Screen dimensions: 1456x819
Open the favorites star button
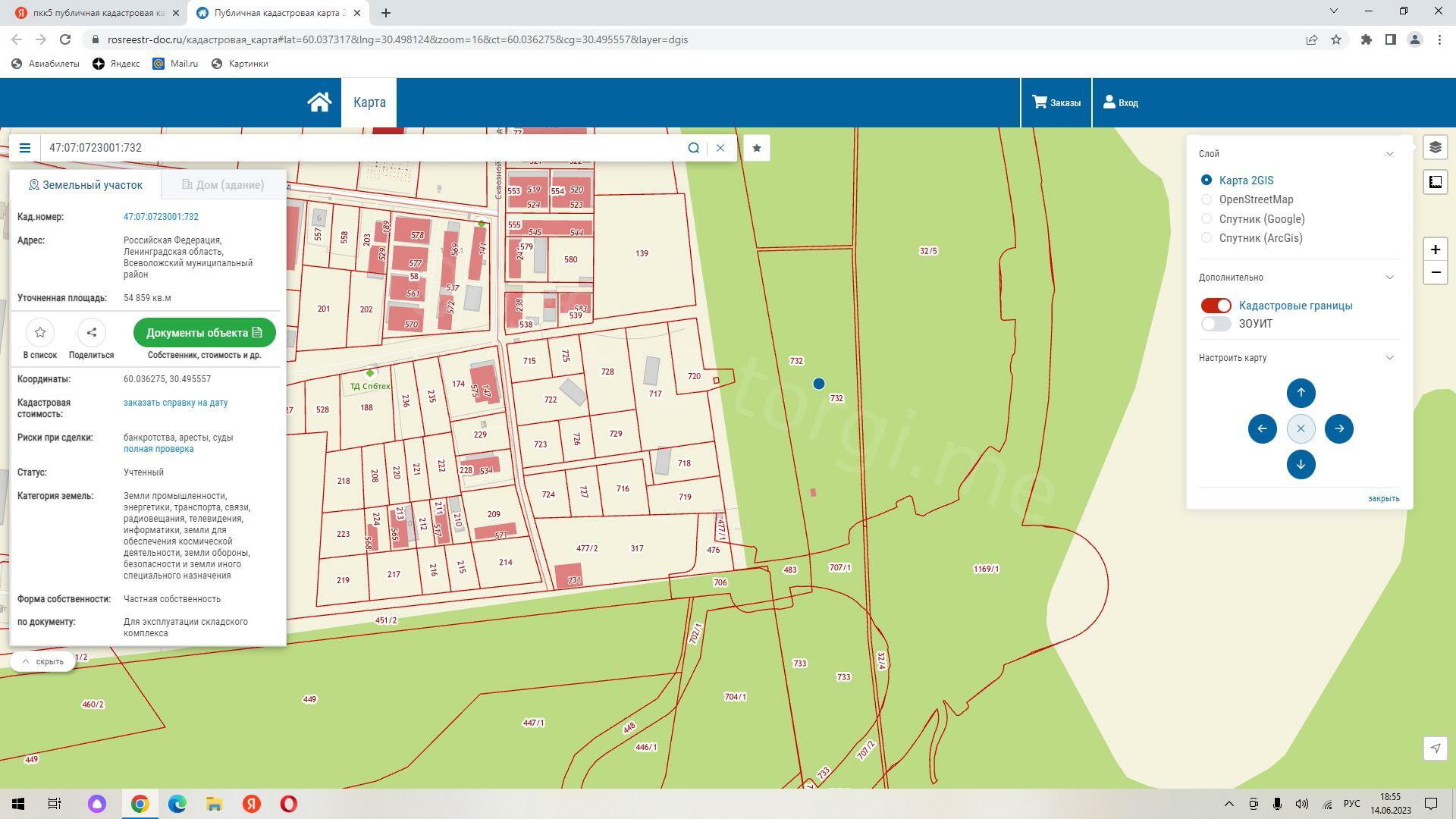[756, 148]
